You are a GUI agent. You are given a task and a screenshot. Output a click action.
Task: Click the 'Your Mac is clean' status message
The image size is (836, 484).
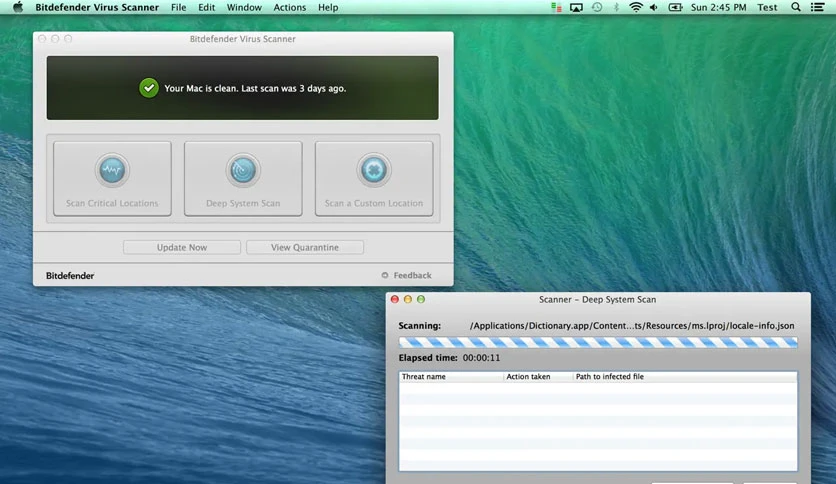click(x=255, y=88)
